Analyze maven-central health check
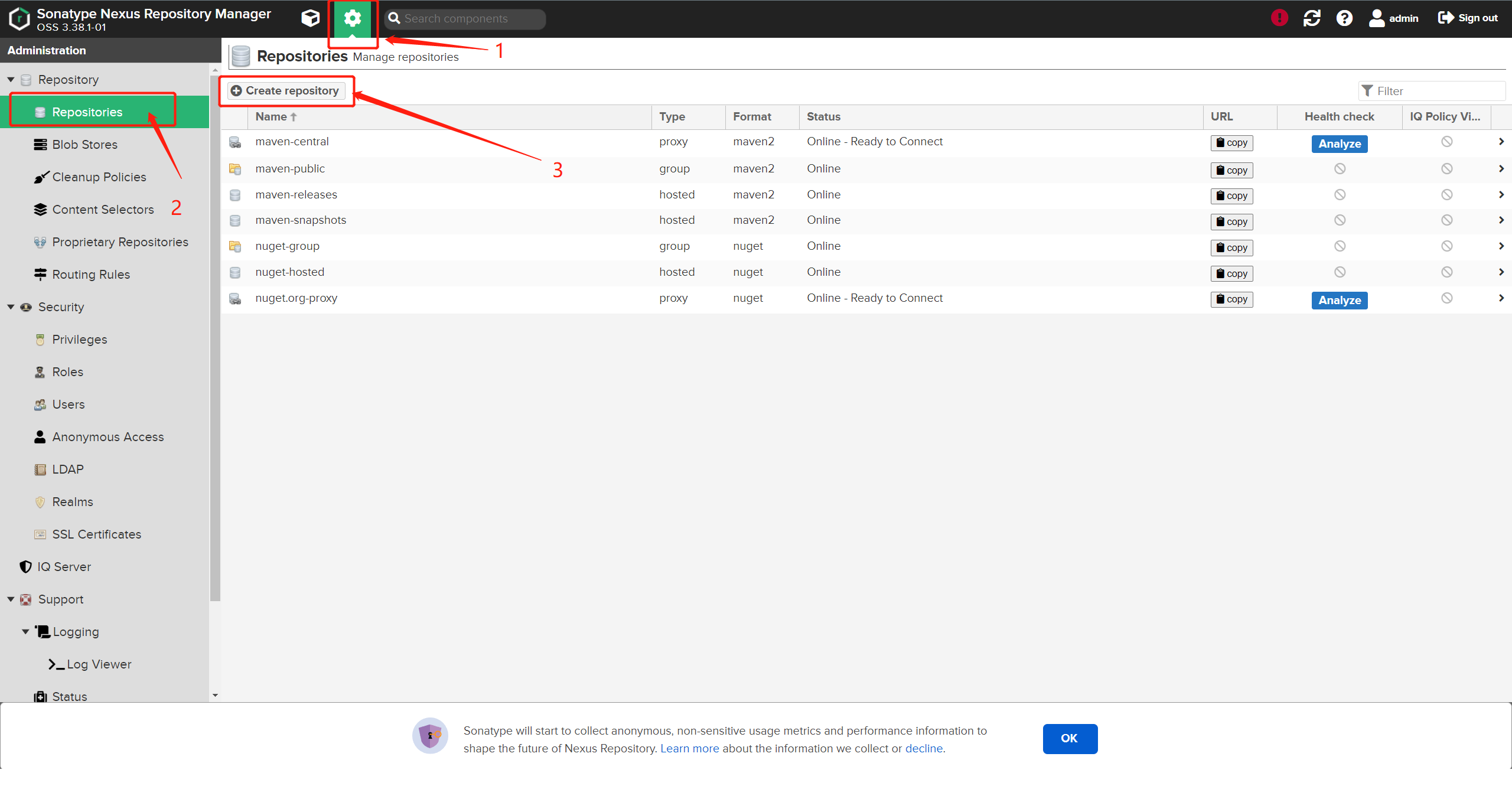 (1340, 143)
